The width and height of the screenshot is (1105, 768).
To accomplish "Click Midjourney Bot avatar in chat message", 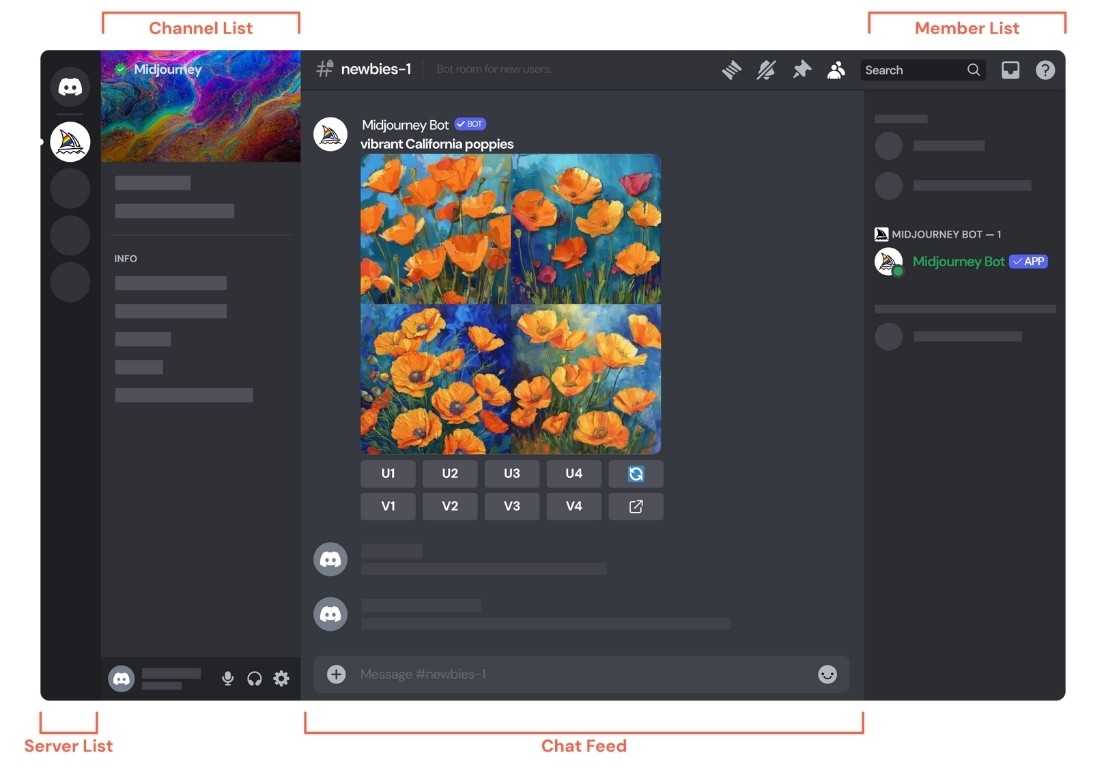I will pos(331,135).
